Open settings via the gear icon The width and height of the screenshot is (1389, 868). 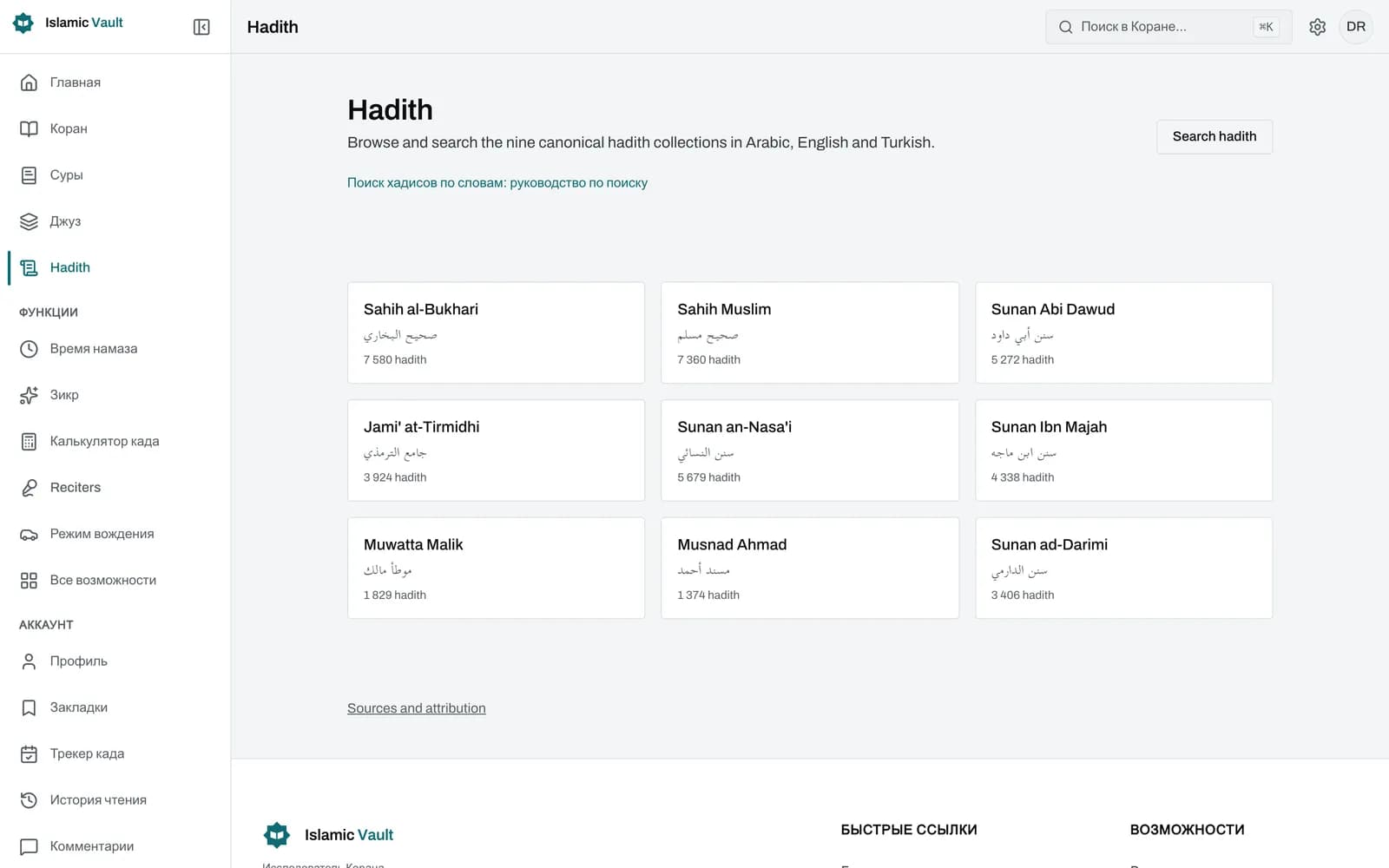(x=1317, y=27)
